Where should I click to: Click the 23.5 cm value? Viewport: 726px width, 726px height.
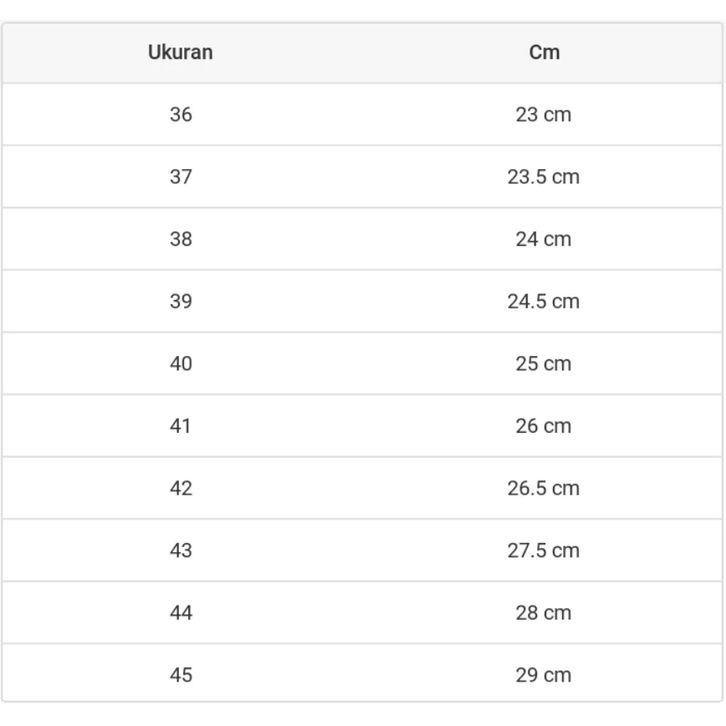click(x=543, y=177)
